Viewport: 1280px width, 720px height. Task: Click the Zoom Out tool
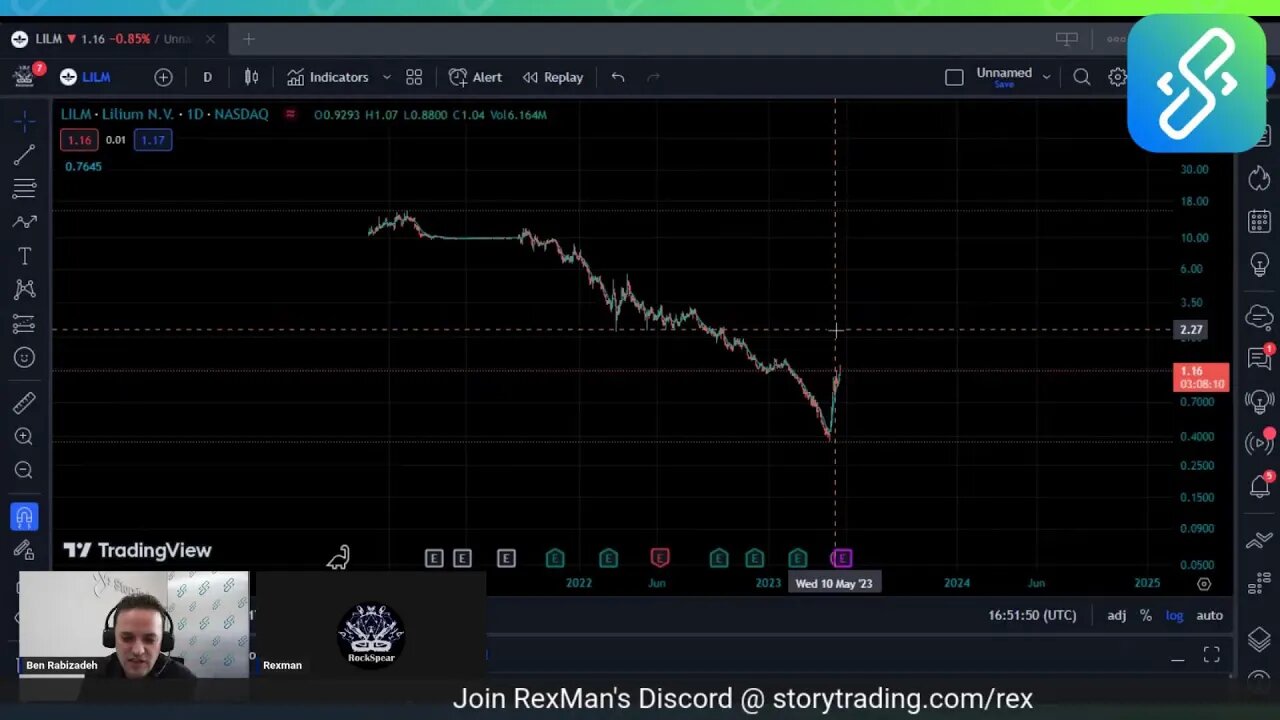24,470
